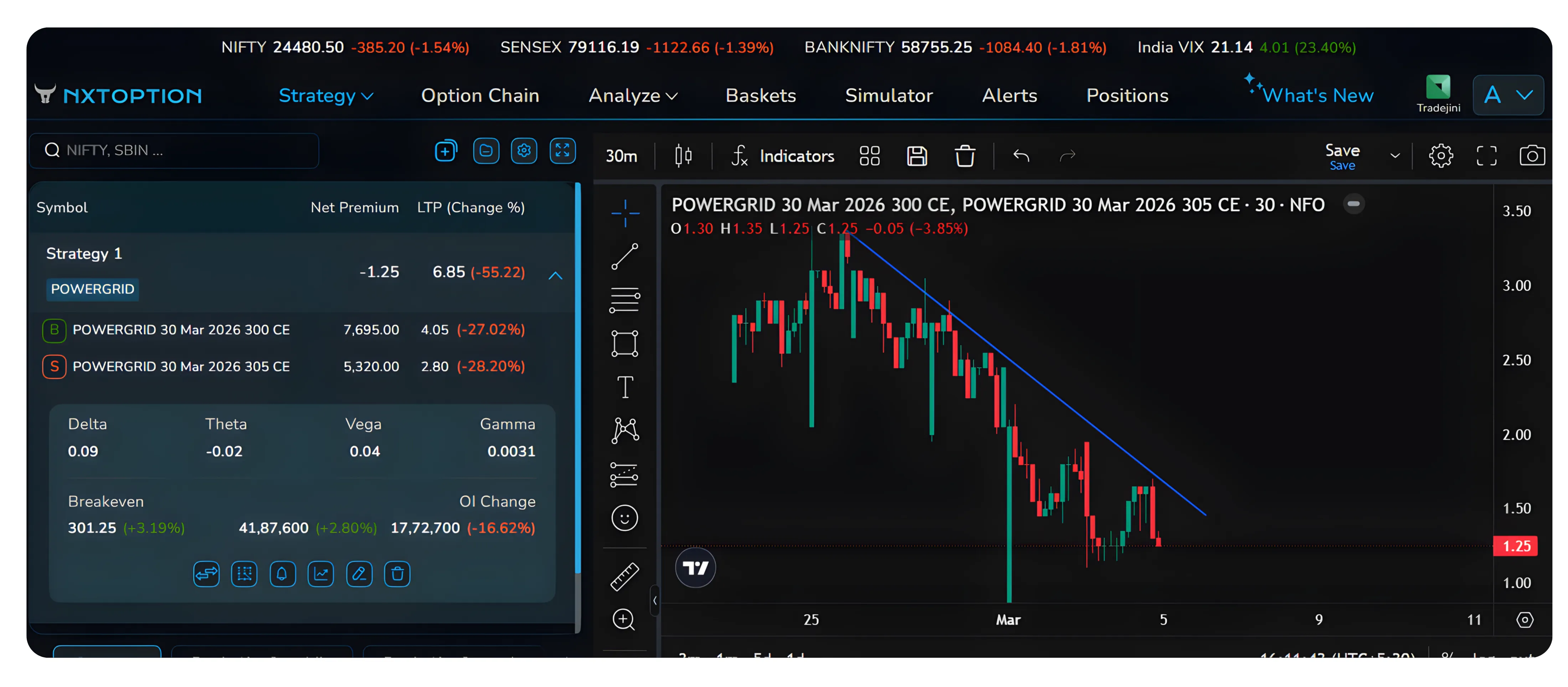Screen dimensions: 1568x687
Task: Open the emoji sticker tool
Action: coord(624,517)
